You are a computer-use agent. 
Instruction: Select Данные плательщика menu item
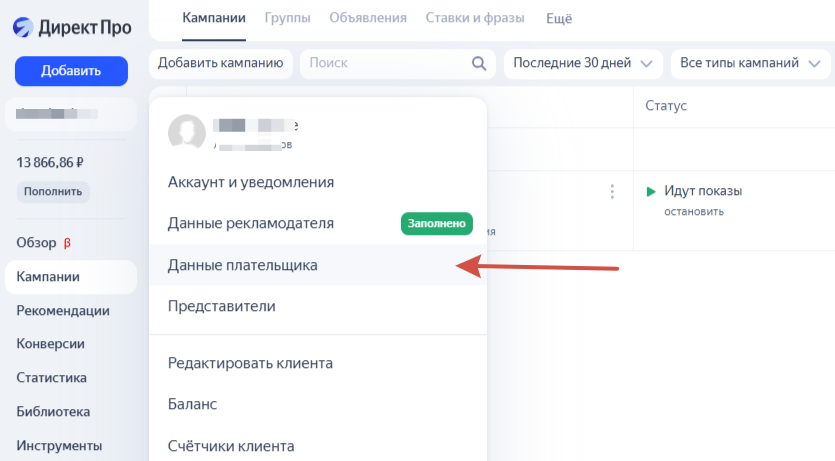click(x=243, y=265)
